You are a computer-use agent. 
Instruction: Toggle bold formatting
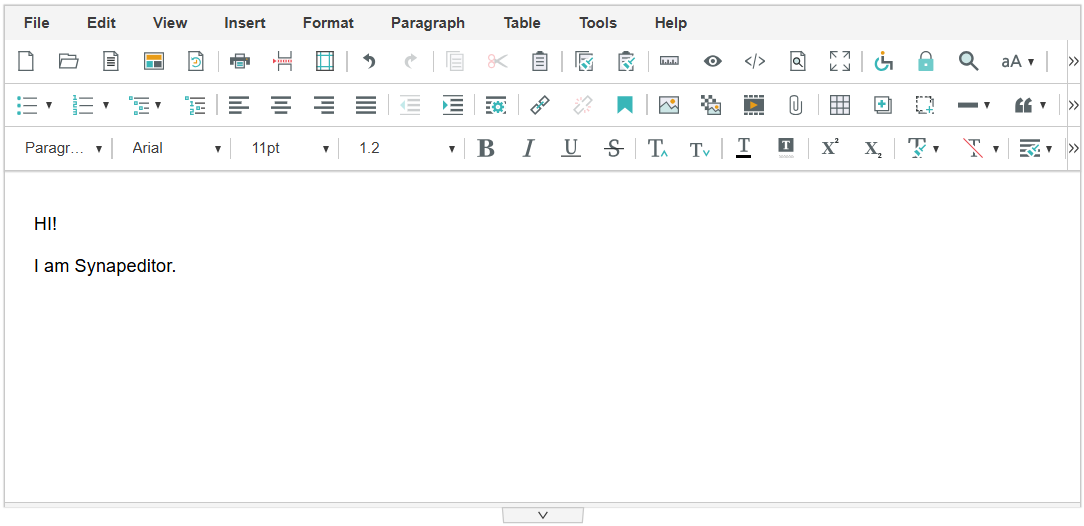click(x=486, y=148)
